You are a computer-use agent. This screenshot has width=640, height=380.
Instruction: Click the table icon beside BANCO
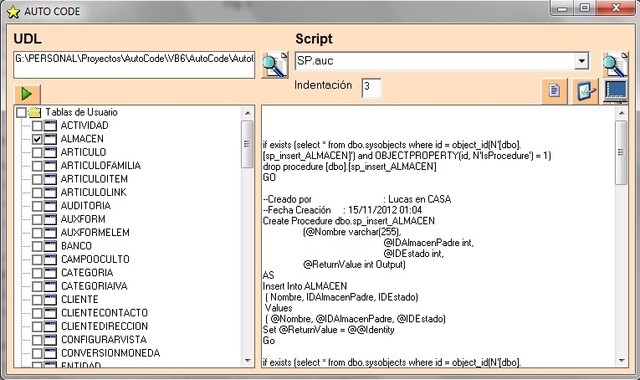click(50, 246)
